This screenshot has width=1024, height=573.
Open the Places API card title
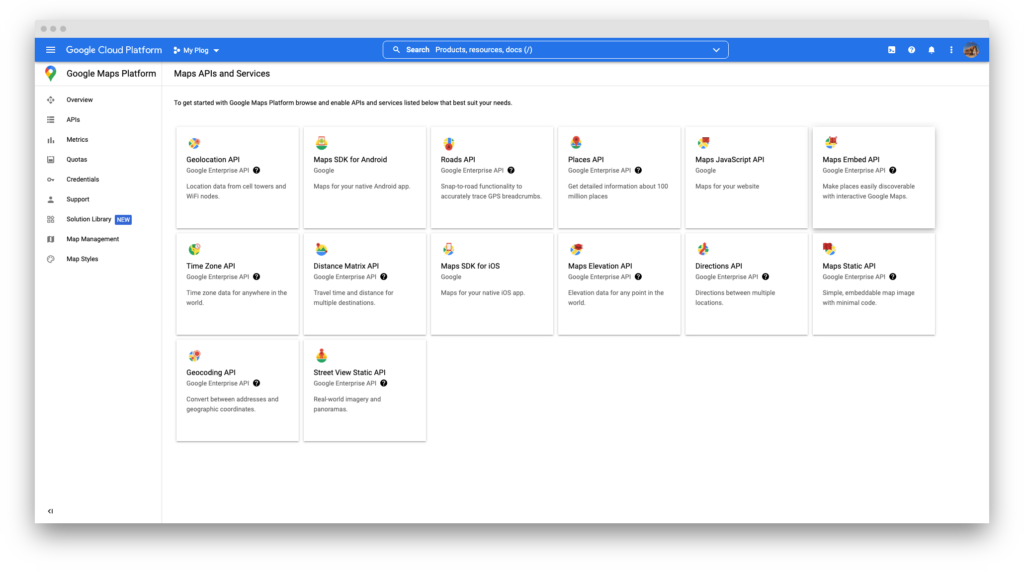click(586, 159)
